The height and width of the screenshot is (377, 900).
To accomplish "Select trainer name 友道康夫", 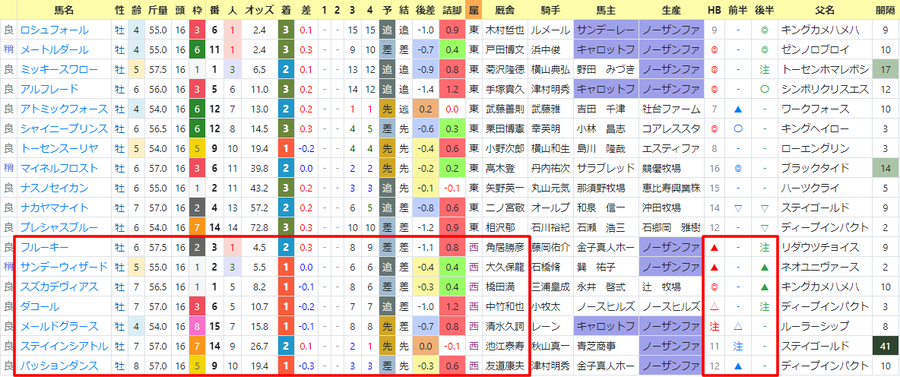I will [505, 366].
